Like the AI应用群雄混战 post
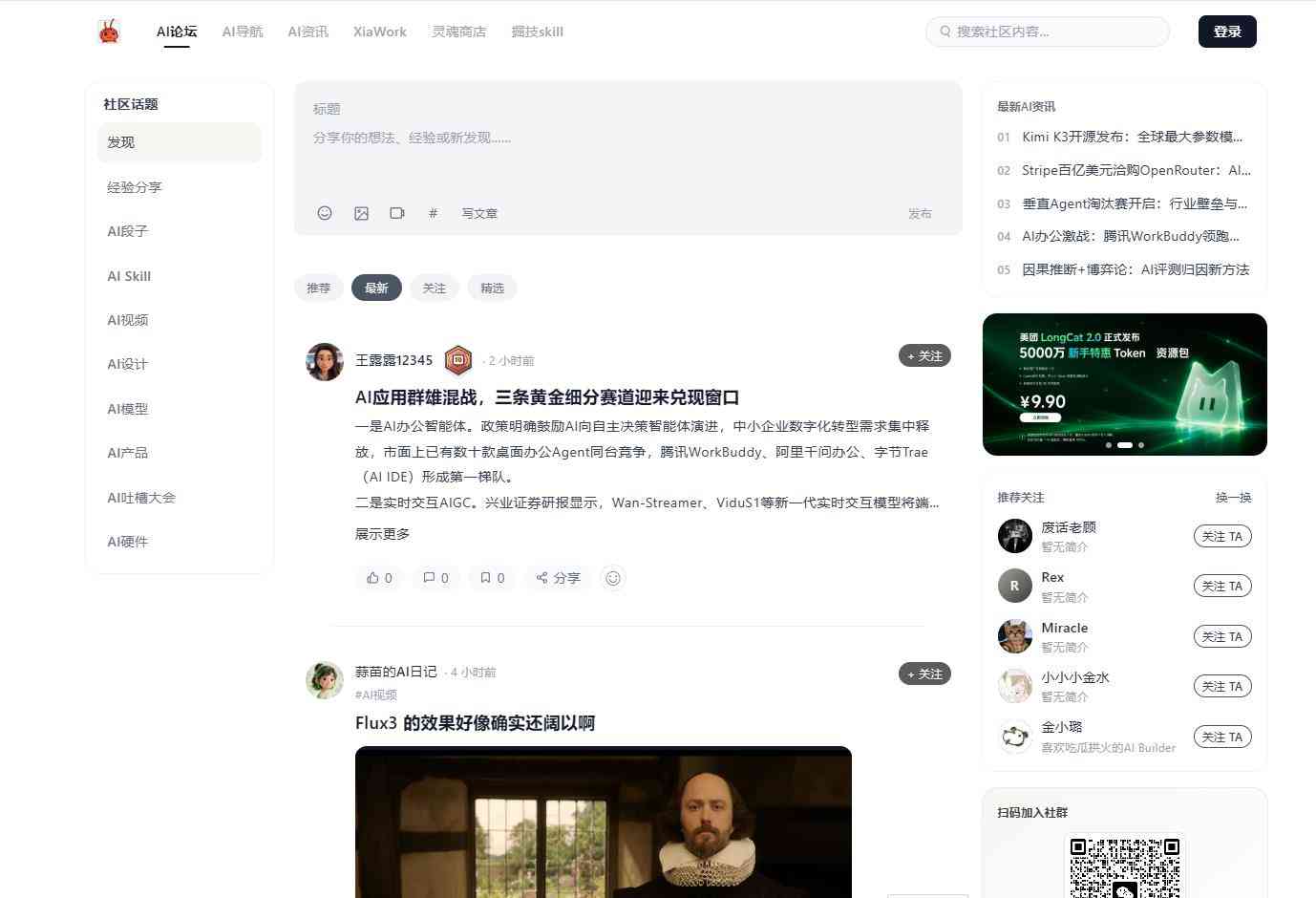The height and width of the screenshot is (898, 1316). coord(379,578)
